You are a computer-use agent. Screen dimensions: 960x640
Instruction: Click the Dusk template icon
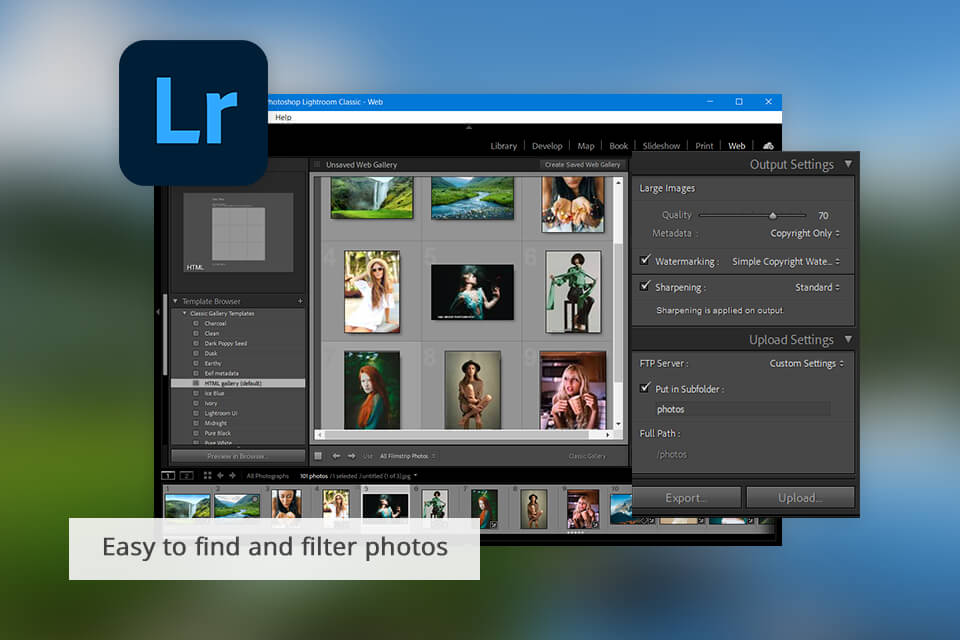196,353
